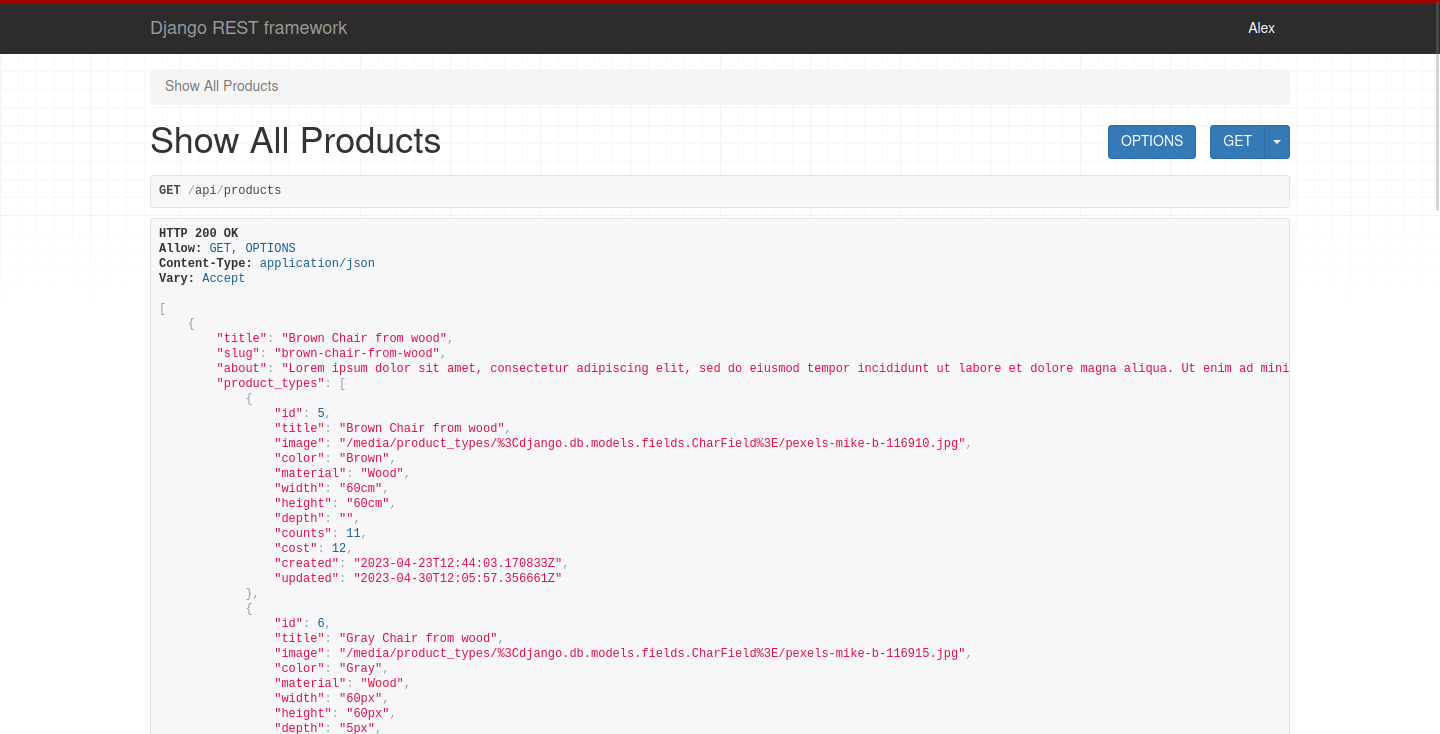1440x734 pixels.
Task: Open the pexels-mike-b-116915.jpg image link
Action: click(x=651, y=653)
